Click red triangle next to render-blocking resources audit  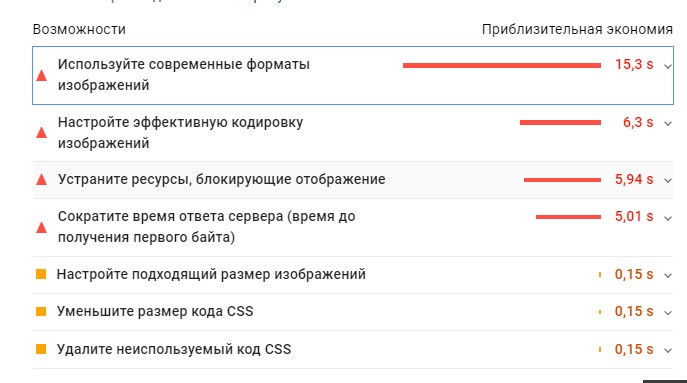42,180
